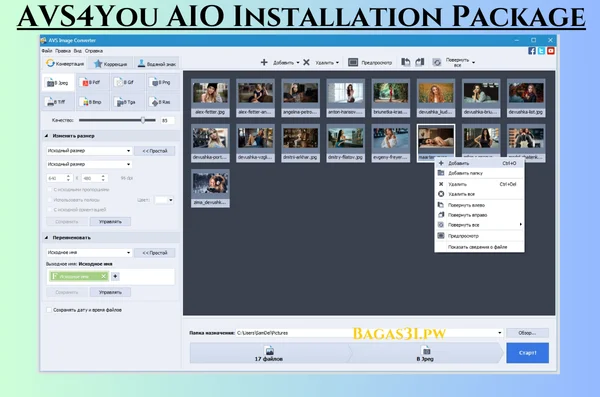Open the second 'Исходный размер' dropdown
The height and width of the screenshot is (397, 600).
click(x=89, y=164)
